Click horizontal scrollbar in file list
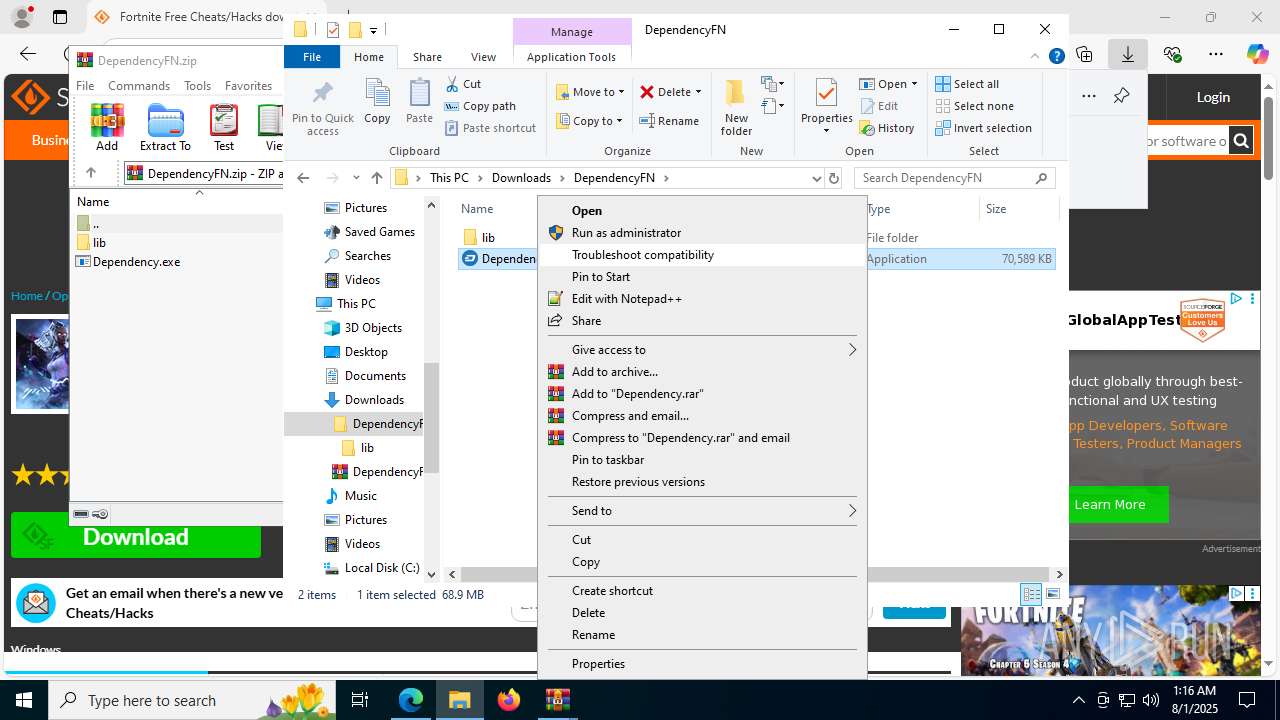The width and height of the screenshot is (1280, 720). point(756,575)
